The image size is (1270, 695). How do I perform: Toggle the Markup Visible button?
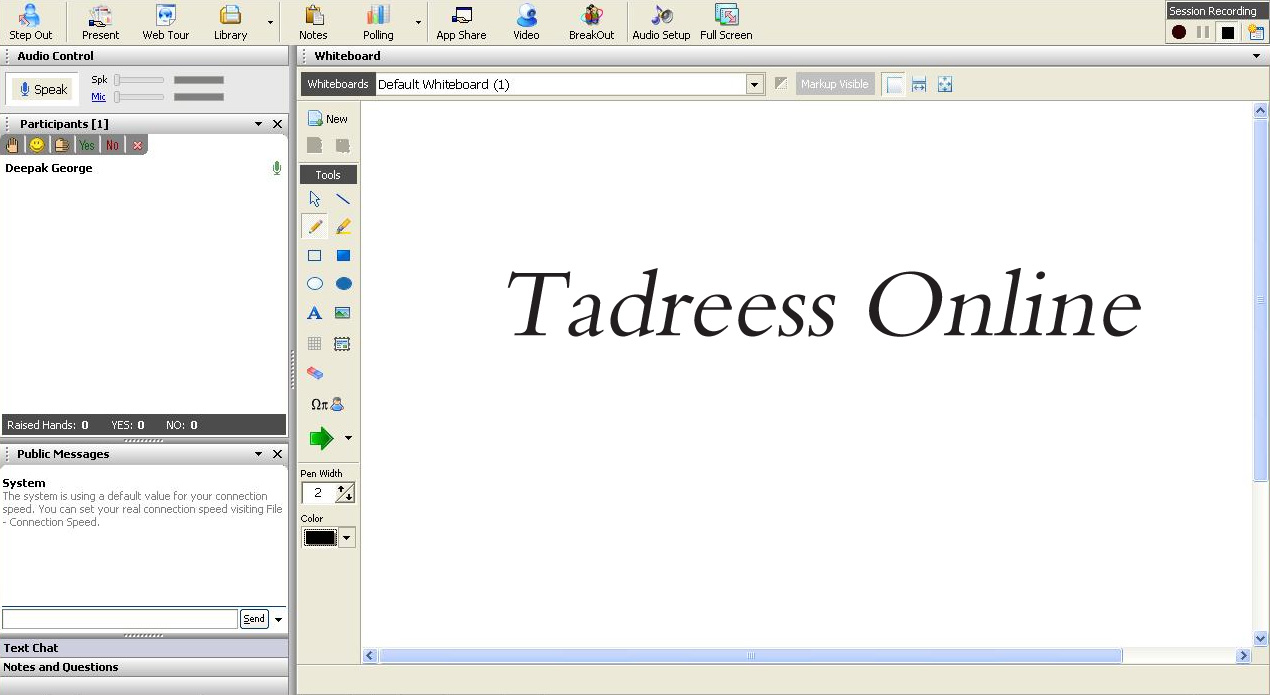tap(834, 84)
